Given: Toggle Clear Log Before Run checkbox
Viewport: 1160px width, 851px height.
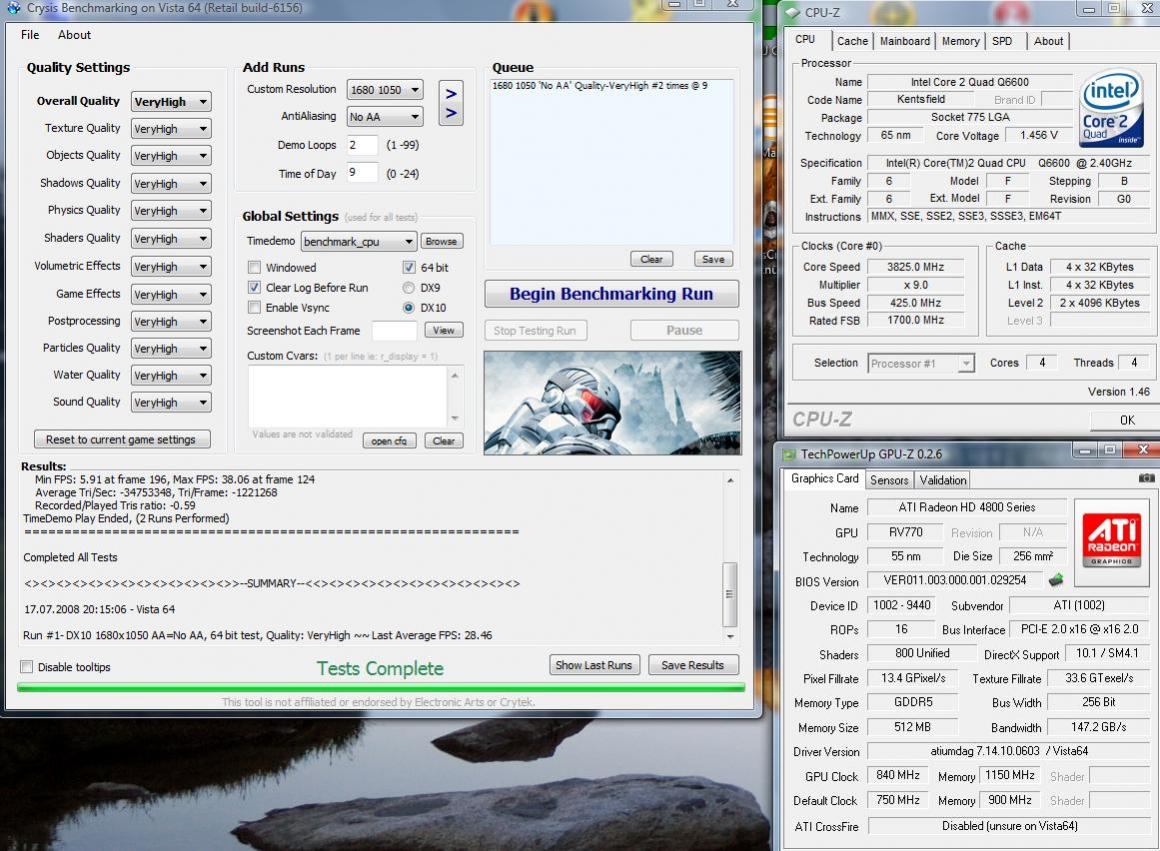Looking at the screenshot, I should pyautogui.click(x=254, y=287).
